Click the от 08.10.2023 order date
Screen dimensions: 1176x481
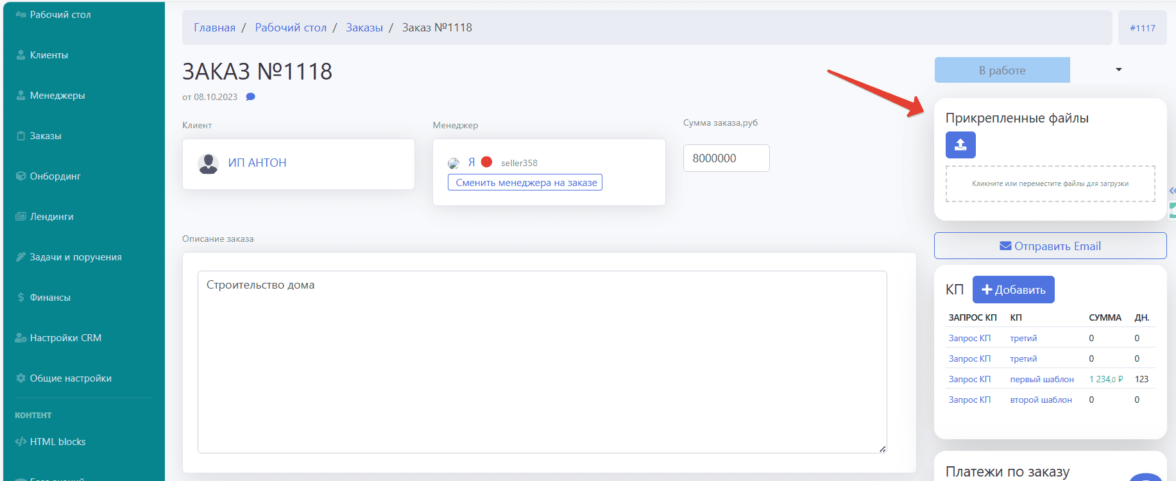(212, 97)
